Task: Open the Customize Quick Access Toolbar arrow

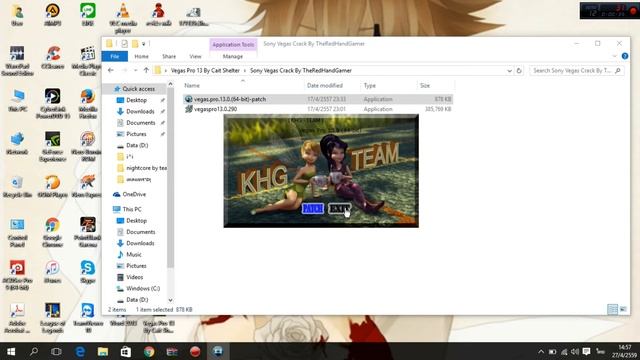Action: tap(144, 44)
